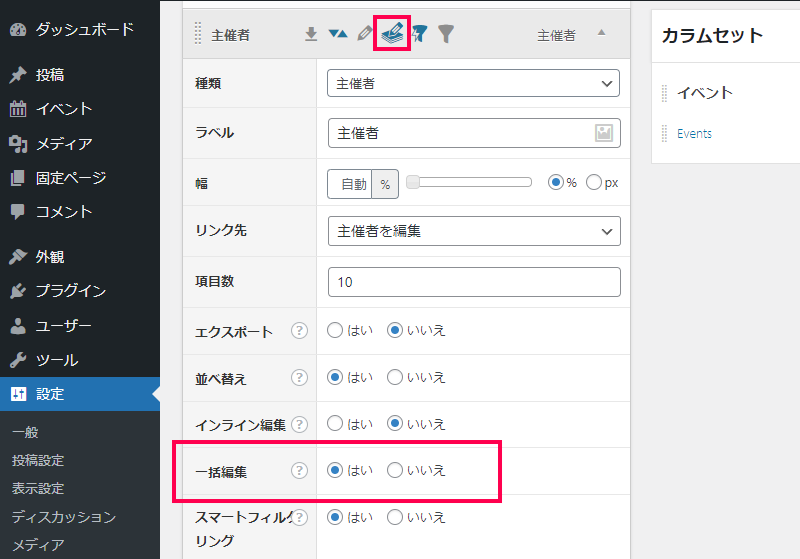Click help icon next to インライン編集
Viewport: 800px width, 559px height.
pyautogui.click(x=299, y=424)
